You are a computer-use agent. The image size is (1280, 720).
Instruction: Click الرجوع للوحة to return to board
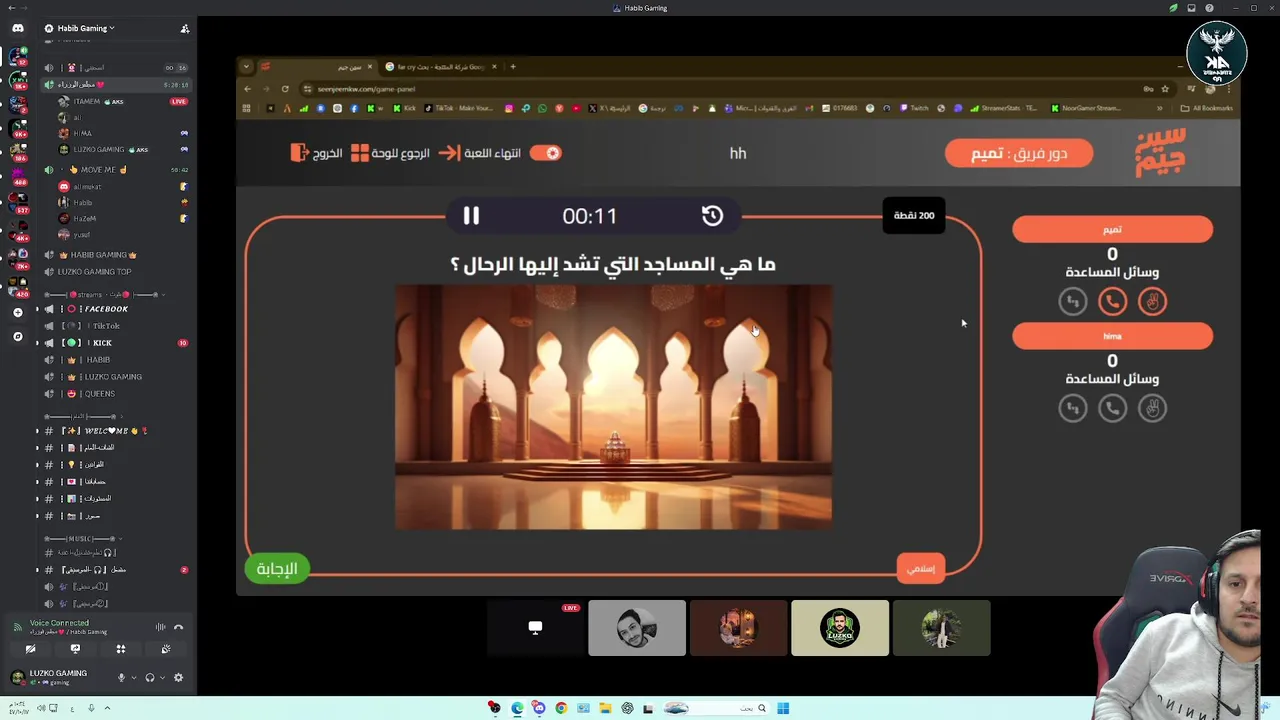tap(390, 153)
